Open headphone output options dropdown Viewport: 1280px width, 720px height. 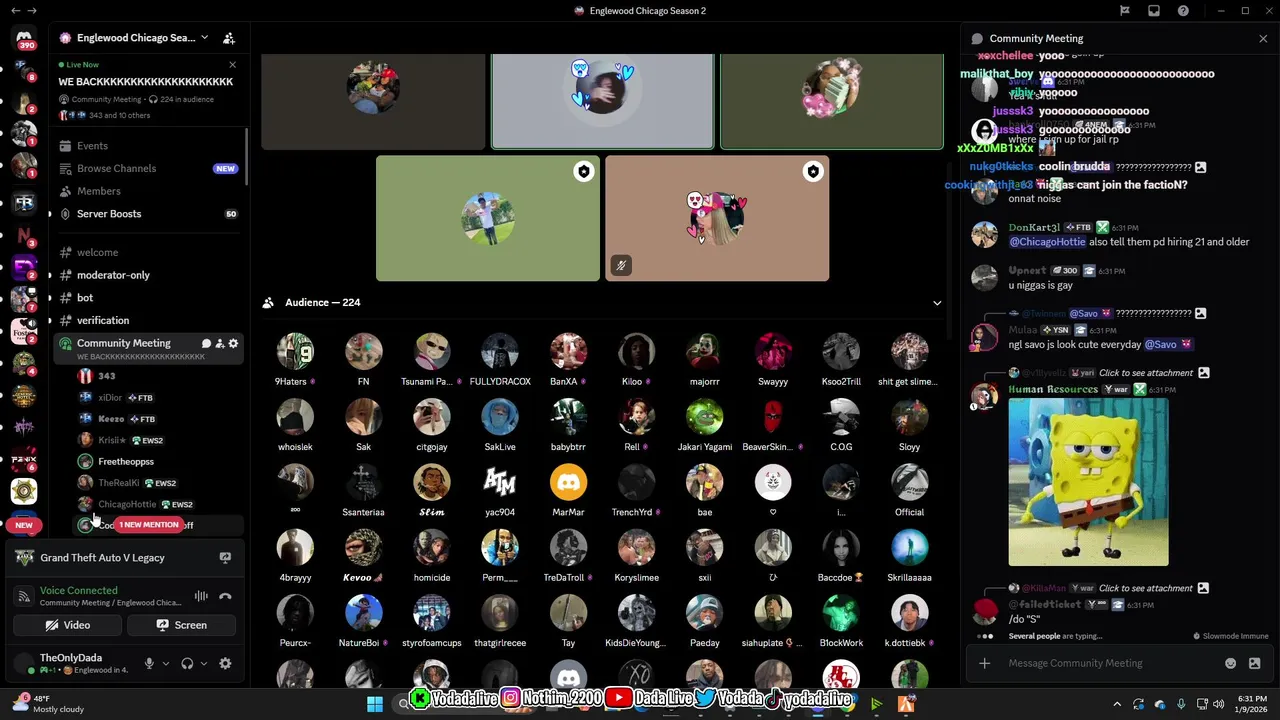[x=204, y=663]
